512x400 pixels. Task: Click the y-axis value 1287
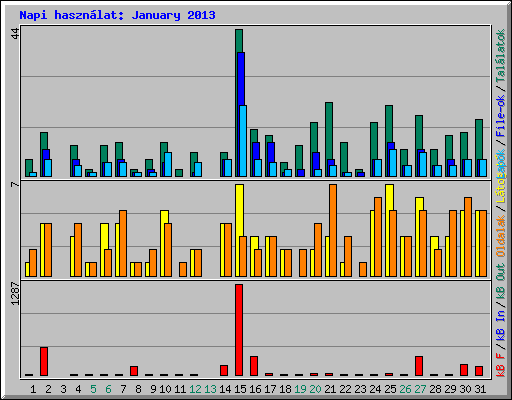[x=15, y=293]
